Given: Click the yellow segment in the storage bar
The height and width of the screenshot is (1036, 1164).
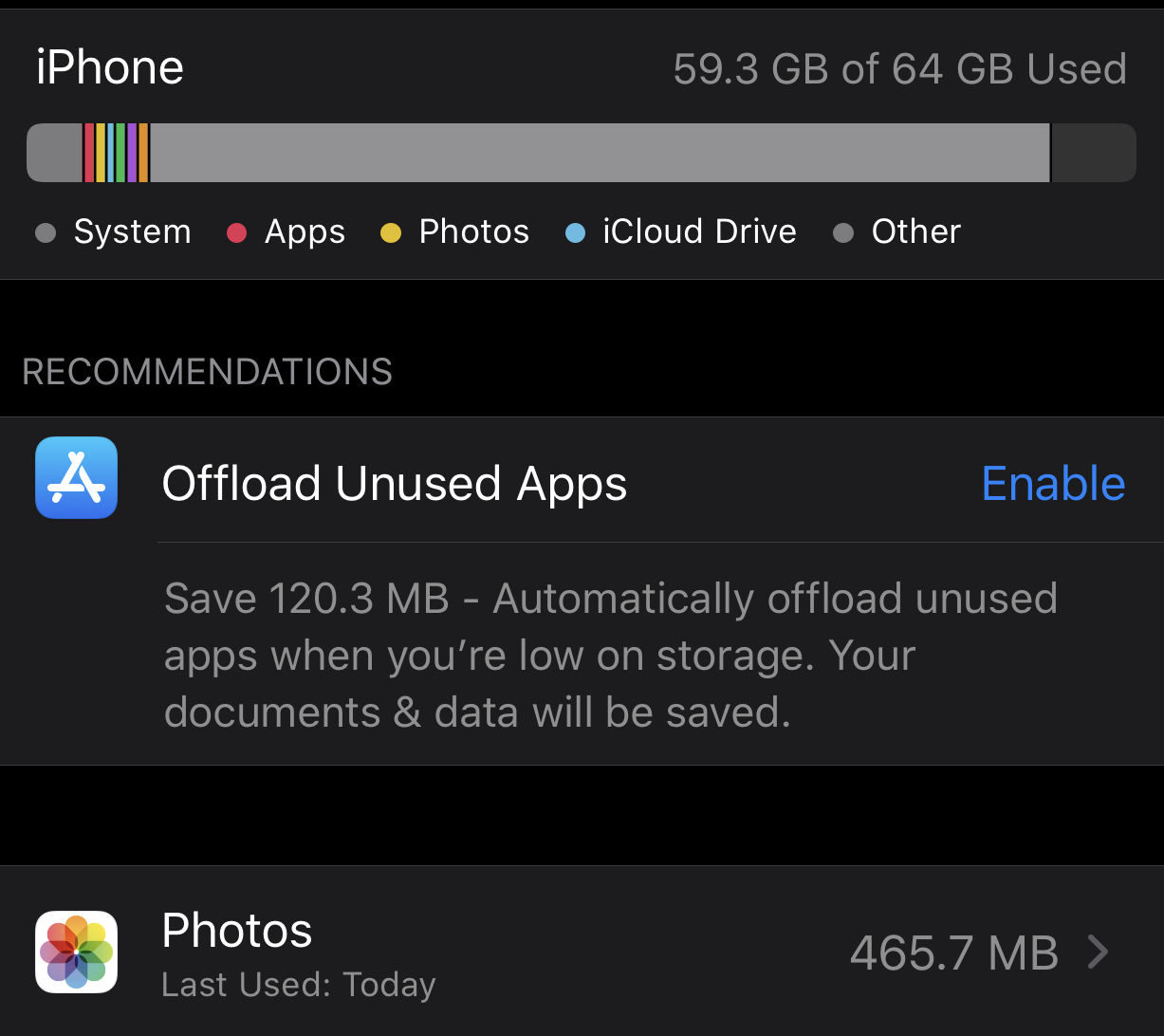Looking at the screenshot, I should [101, 153].
